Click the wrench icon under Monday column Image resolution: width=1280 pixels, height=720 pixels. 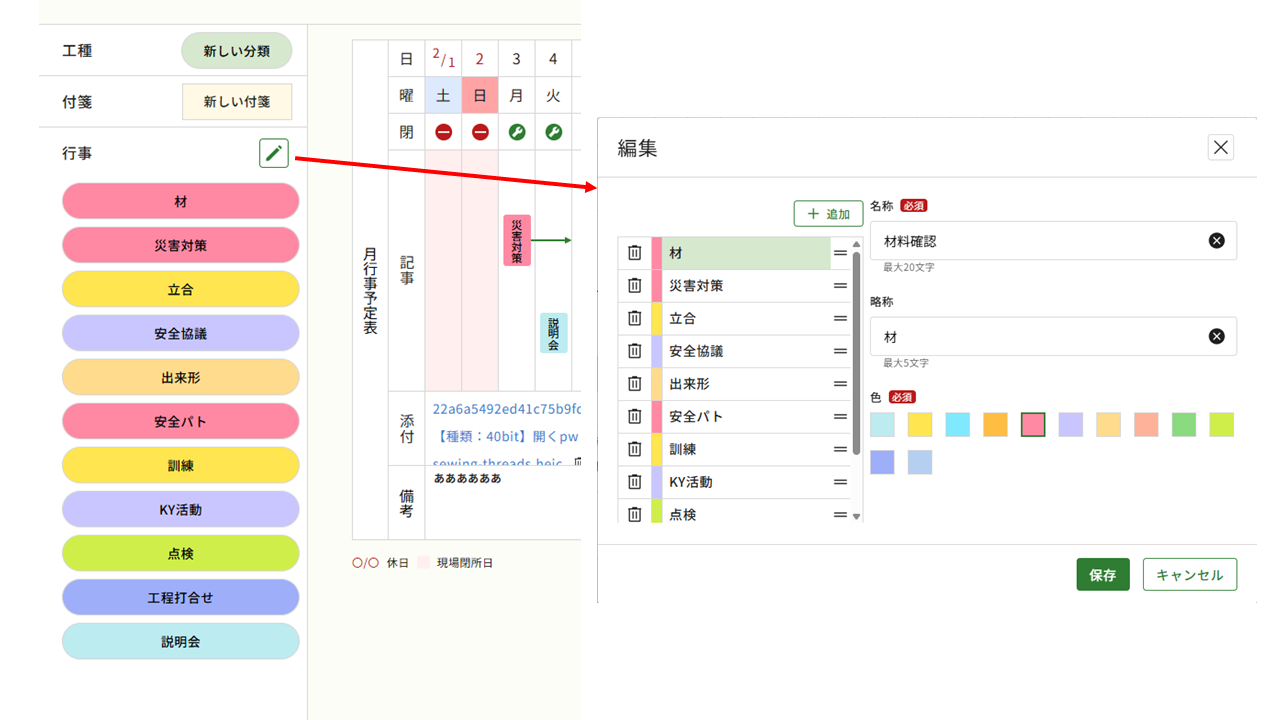(516, 132)
